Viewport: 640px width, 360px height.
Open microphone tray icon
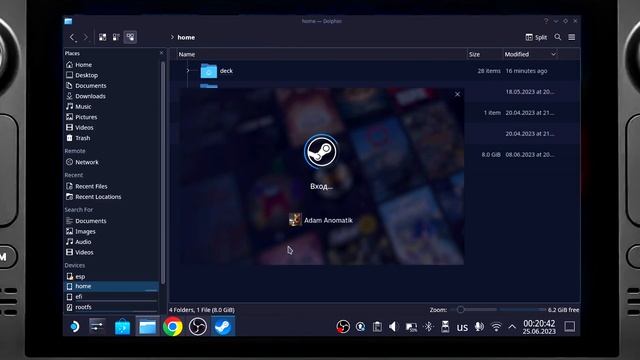tap(479, 327)
